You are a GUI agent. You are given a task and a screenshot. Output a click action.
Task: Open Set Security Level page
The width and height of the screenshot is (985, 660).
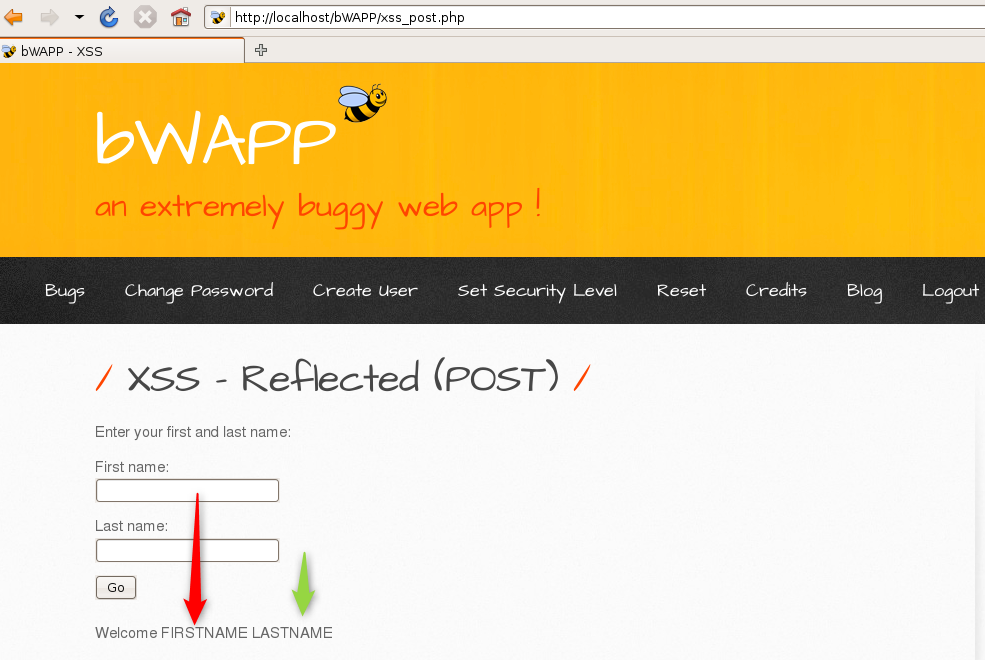[537, 291]
